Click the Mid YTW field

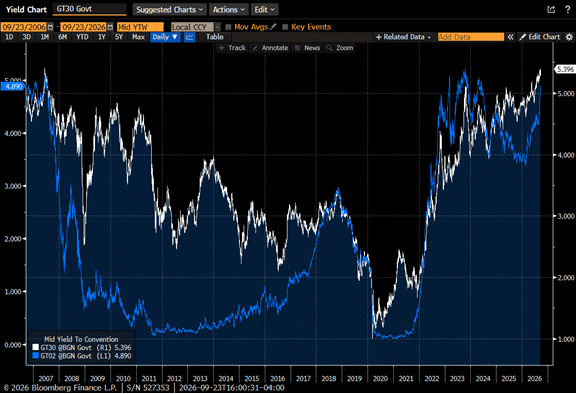click(x=140, y=27)
